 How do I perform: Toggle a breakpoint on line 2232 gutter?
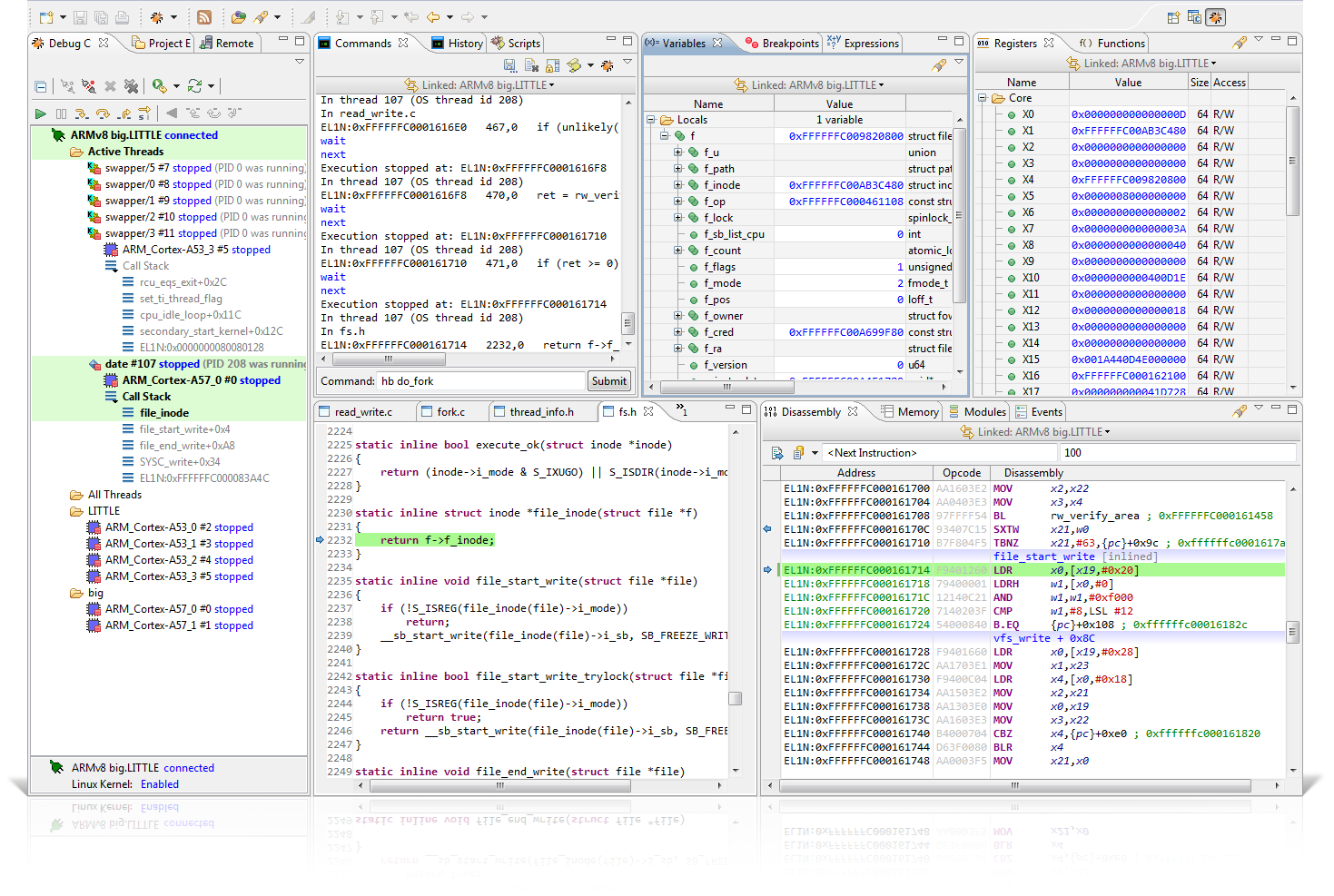321,539
